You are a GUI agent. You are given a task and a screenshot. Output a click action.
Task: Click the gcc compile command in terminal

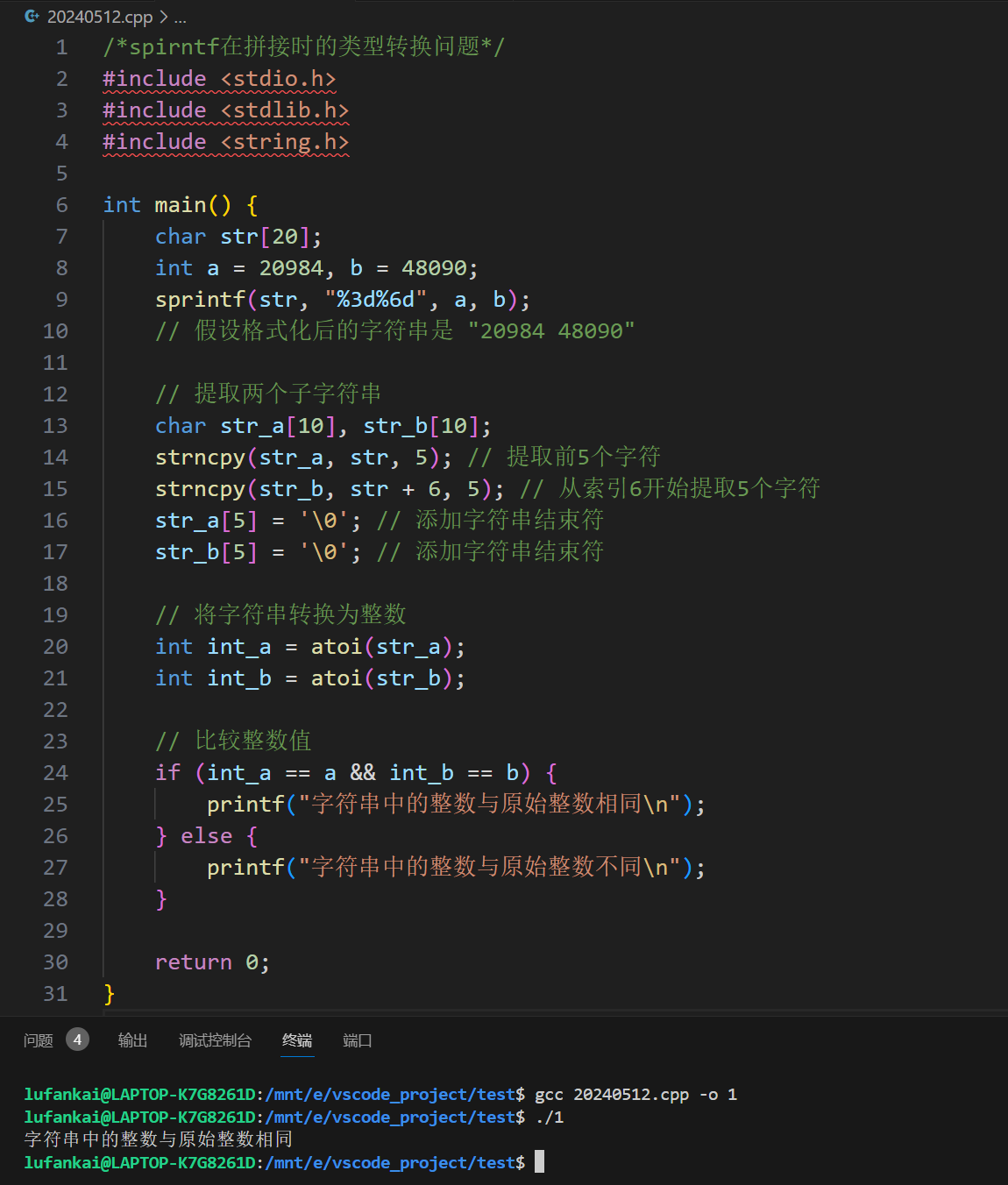click(635, 1095)
